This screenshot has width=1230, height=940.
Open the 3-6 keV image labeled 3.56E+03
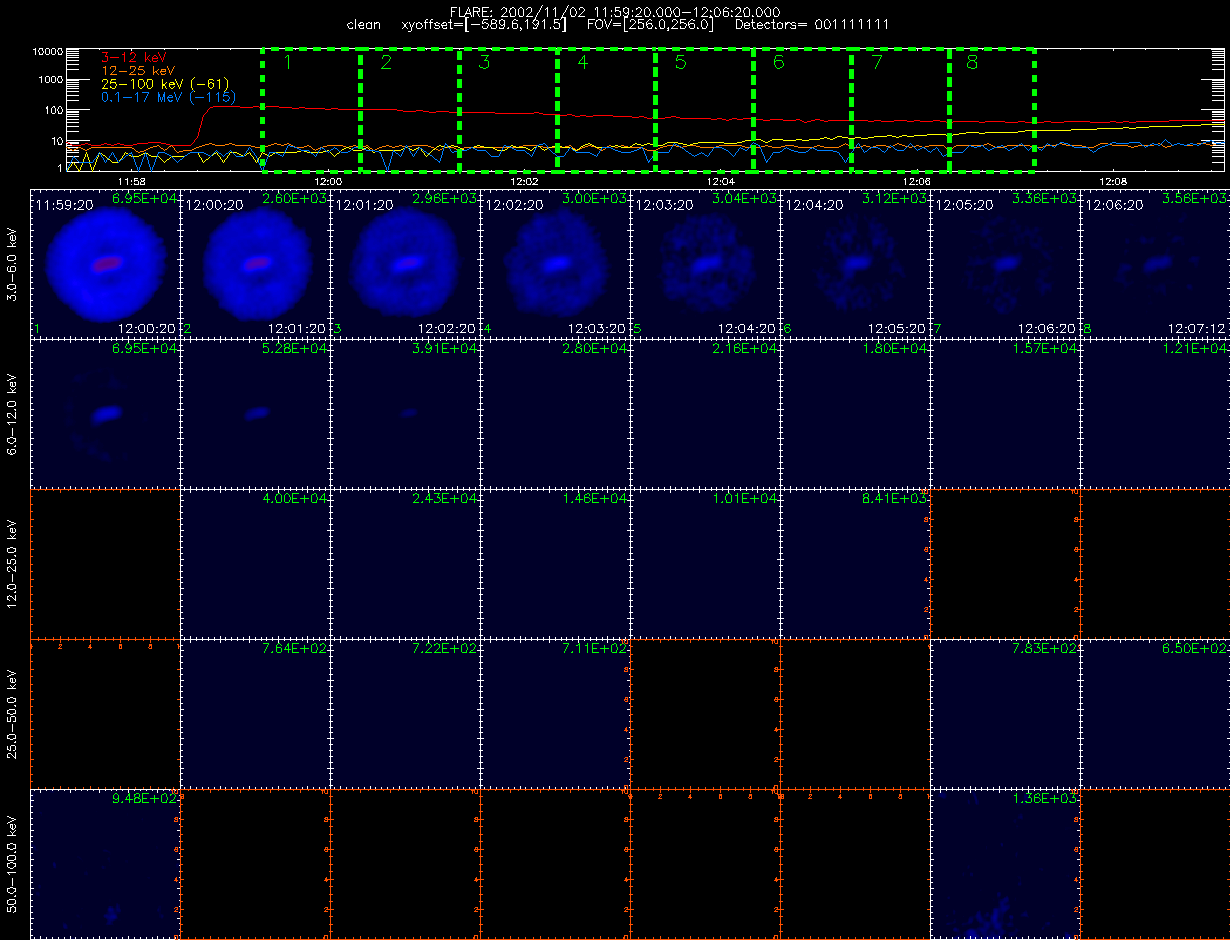tap(1155, 264)
